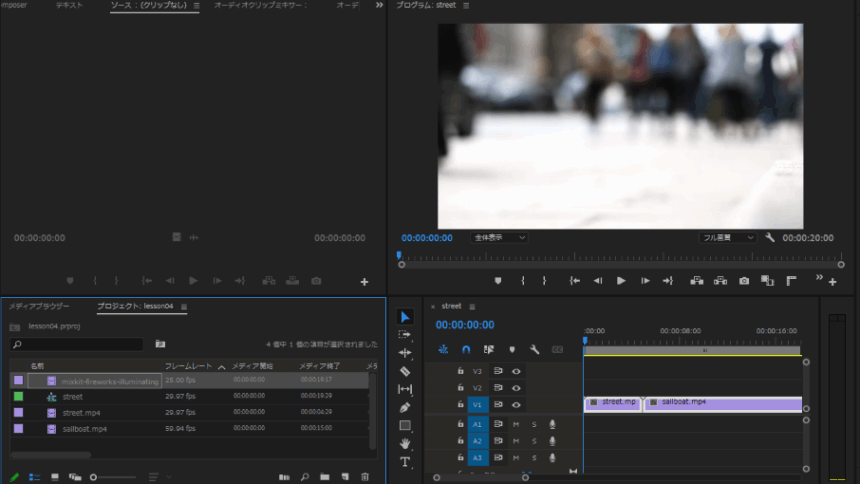Play the Program monitor video

[621, 281]
